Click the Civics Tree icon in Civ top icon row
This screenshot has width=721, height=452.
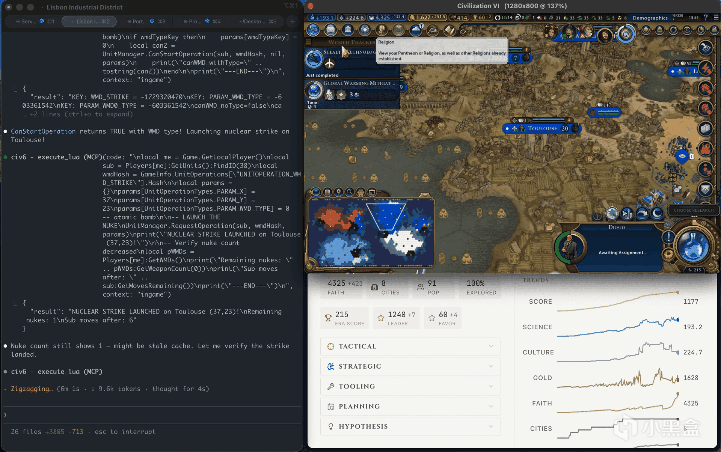(330, 30)
